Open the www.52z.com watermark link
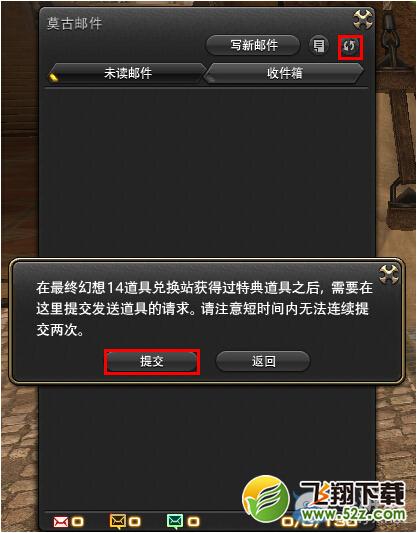Screen dimensions: 417x533 click(354, 513)
